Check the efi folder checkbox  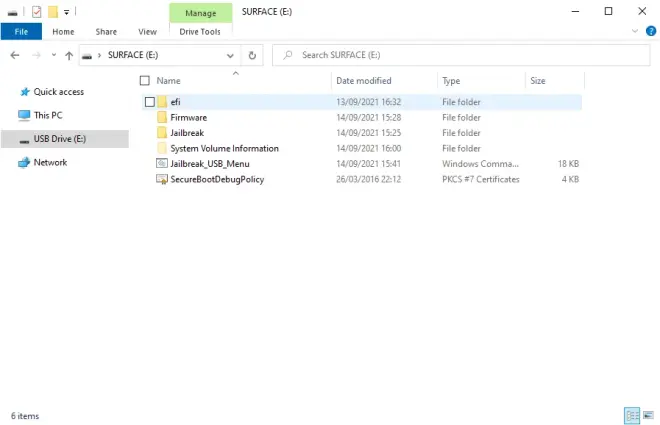(x=150, y=102)
